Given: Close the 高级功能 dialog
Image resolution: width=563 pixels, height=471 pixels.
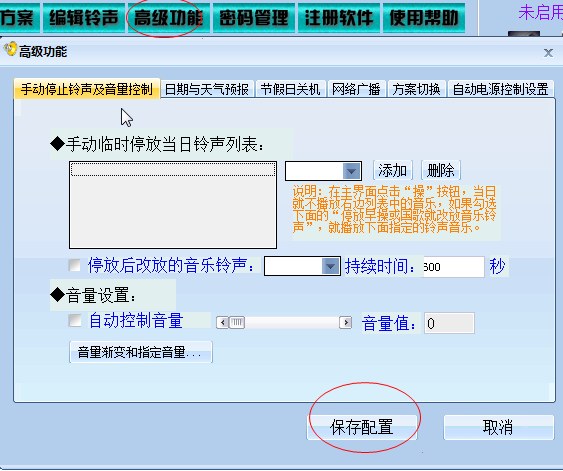Looking at the screenshot, I should [x=548, y=53].
